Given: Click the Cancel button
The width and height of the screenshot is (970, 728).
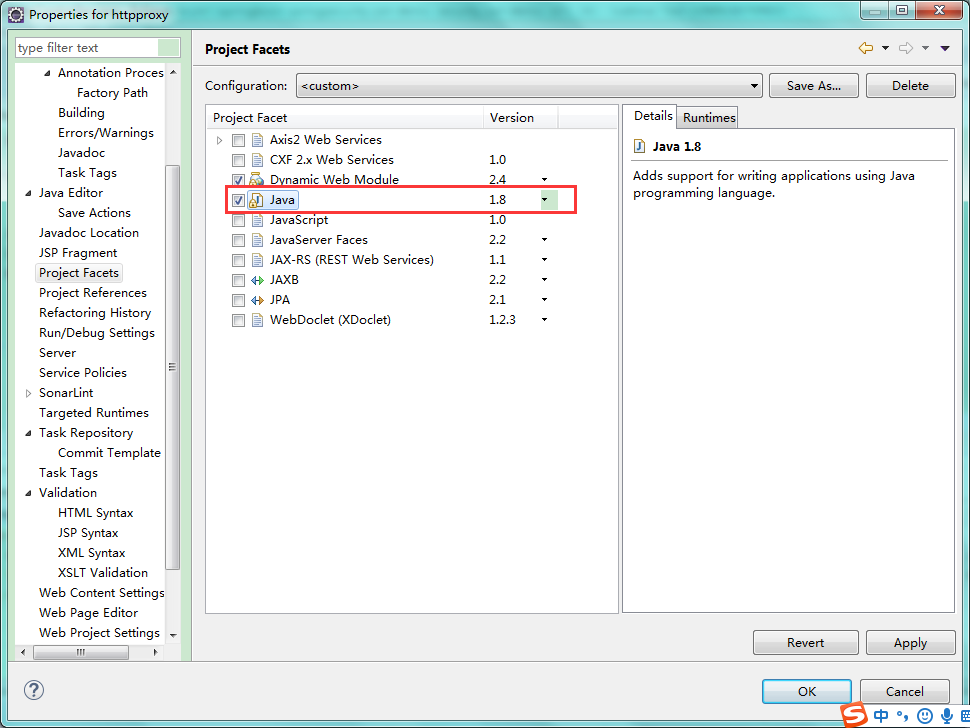Looking at the screenshot, I should click(904, 692).
